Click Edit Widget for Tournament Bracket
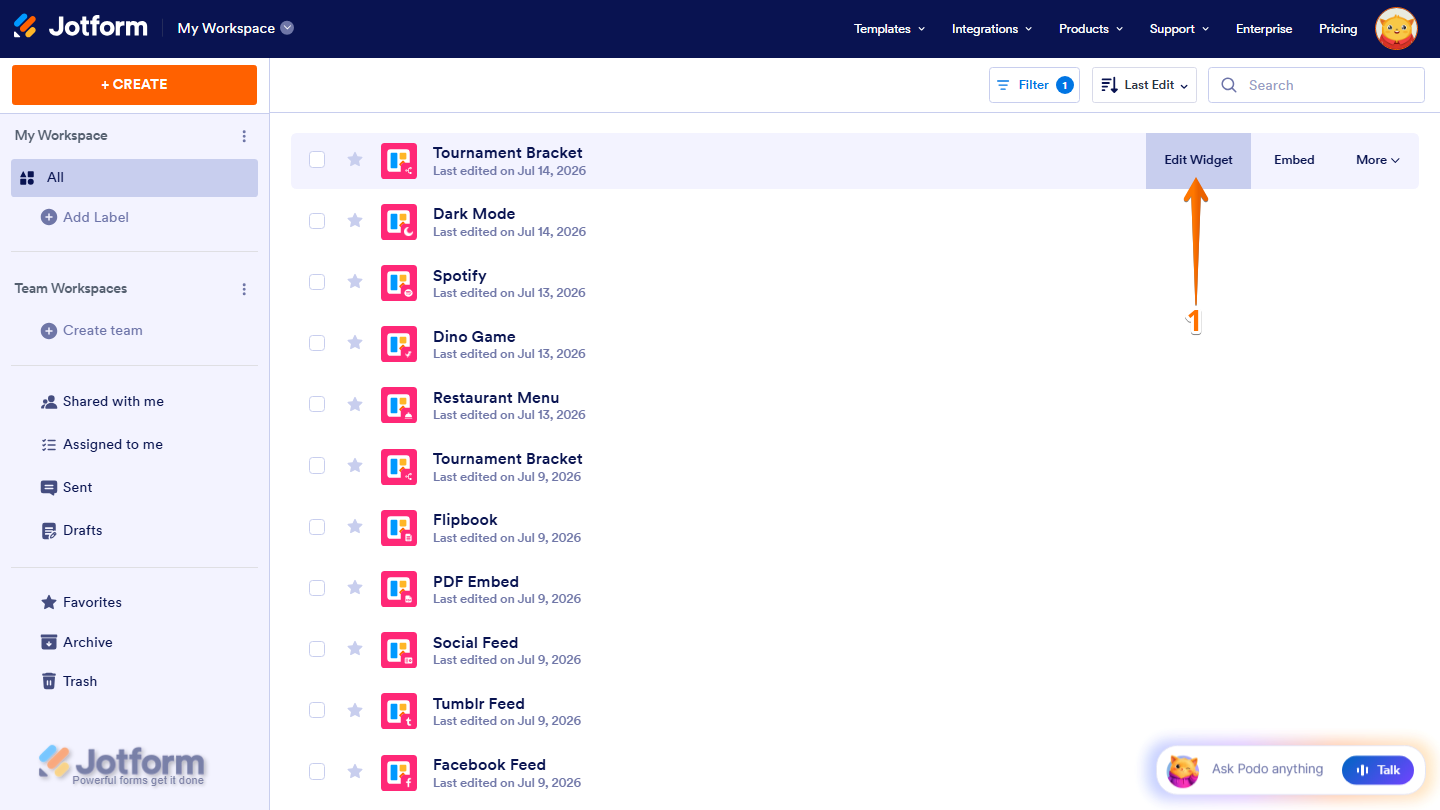Screen dimensions: 1440x810 pyautogui.click(x=1198, y=160)
